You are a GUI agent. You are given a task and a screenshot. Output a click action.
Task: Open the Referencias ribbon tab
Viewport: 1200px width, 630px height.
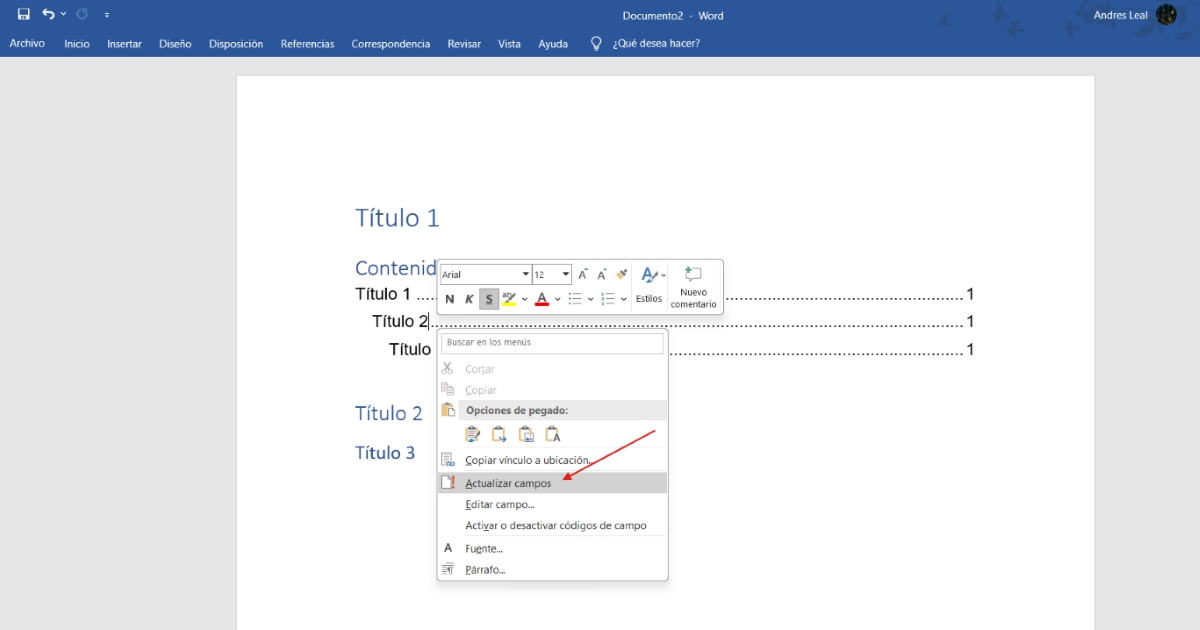click(x=307, y=44)
